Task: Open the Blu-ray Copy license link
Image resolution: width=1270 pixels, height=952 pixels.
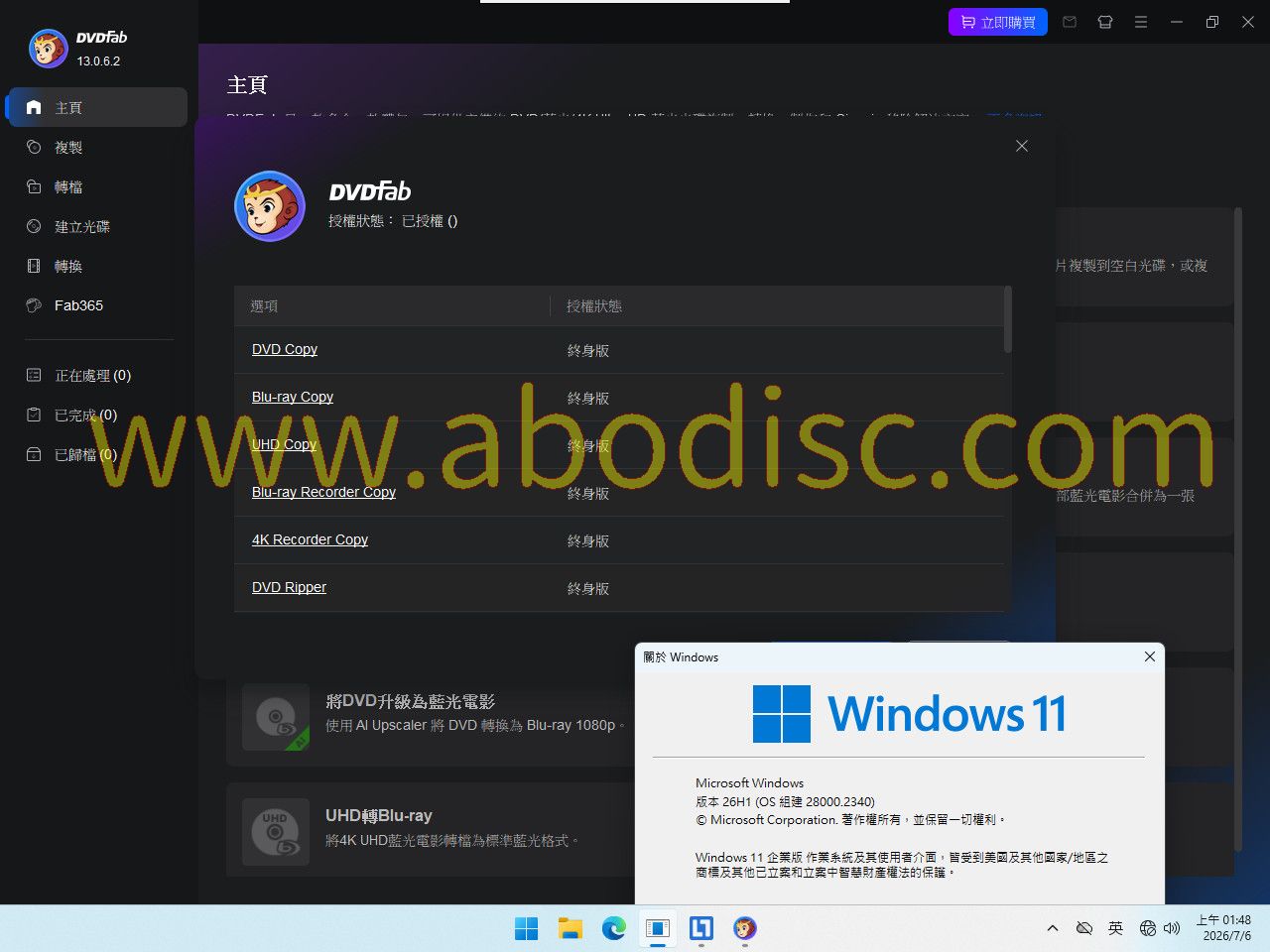Action: point(293,397)
